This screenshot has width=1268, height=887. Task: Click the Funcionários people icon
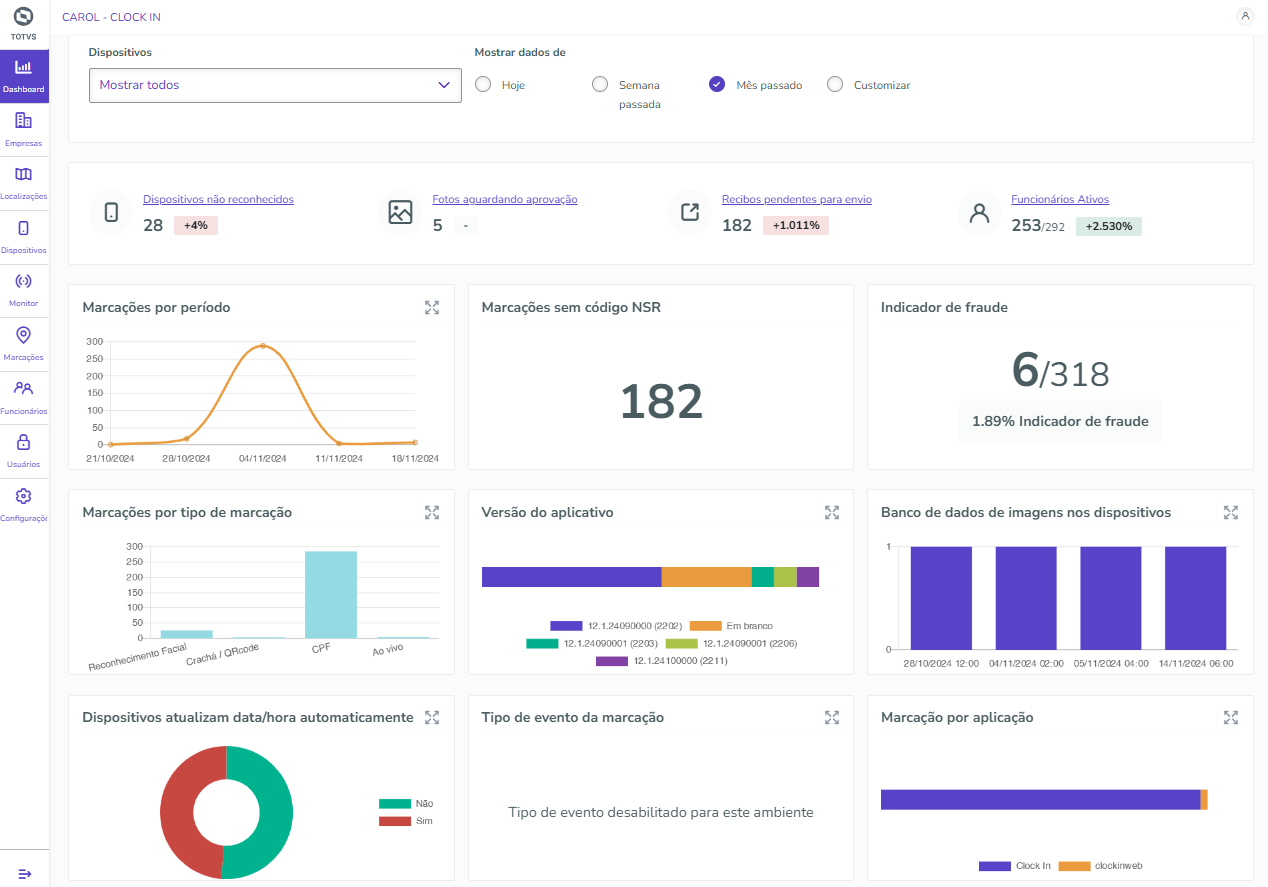coord(24,388)
